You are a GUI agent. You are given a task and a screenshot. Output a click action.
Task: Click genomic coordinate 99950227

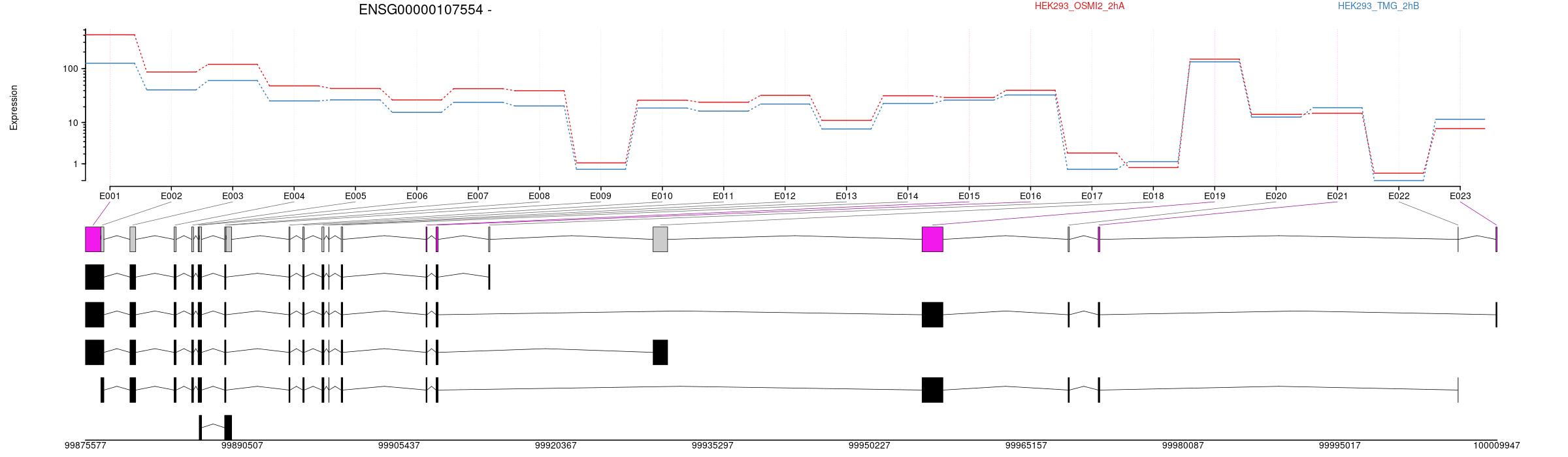pyautogui.click(x=870, y=446)
